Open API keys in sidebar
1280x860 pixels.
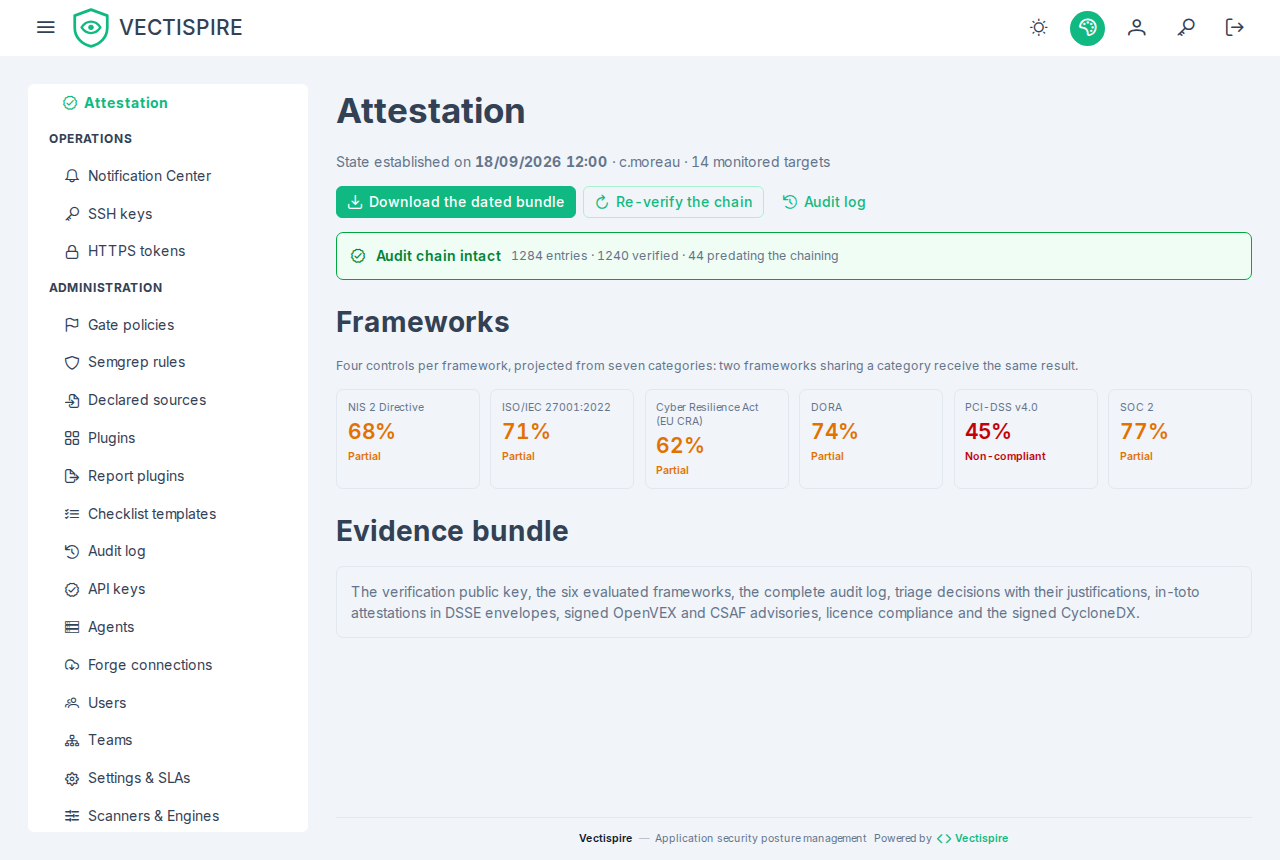[x=168, y=589]
